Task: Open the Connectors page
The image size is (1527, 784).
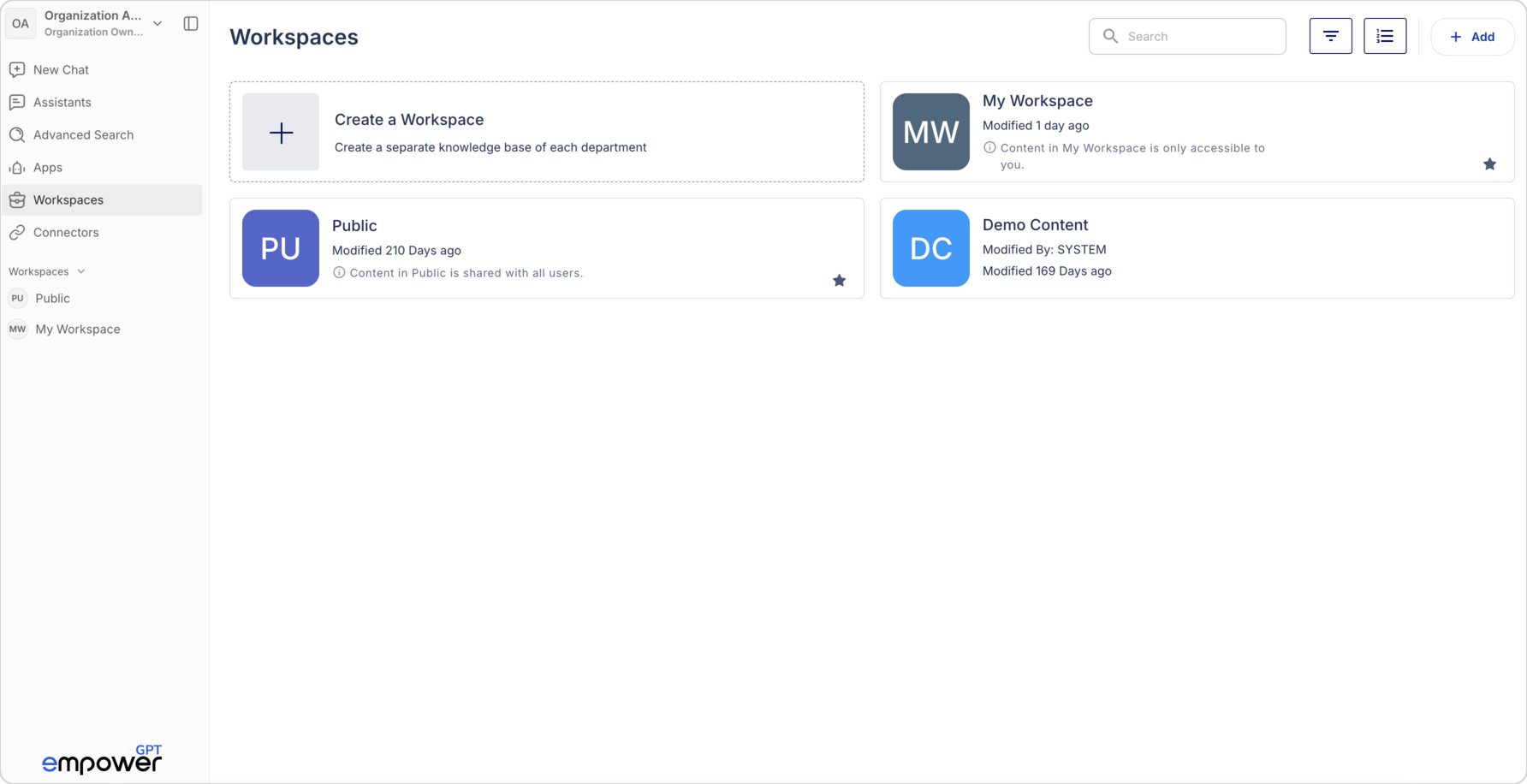Action: 66,233
